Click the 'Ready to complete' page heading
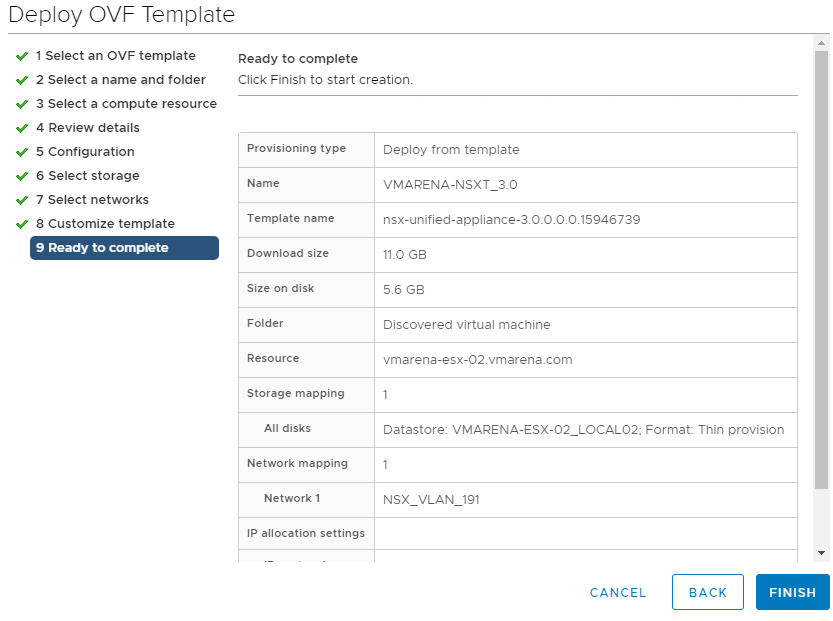The height and width of the screenshot is (621, 833). point(298,59)
